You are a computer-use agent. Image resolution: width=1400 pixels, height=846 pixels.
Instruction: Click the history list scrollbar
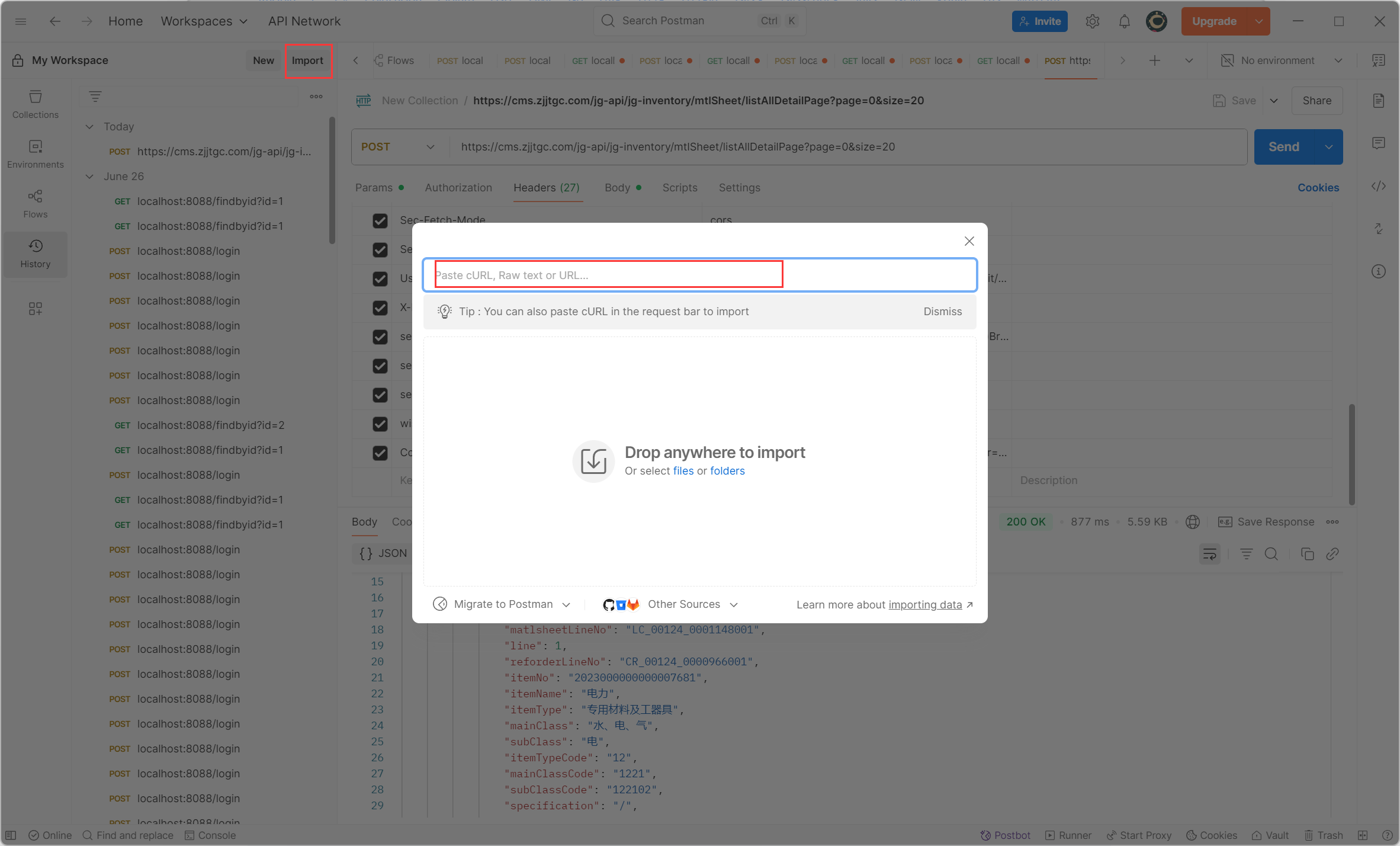tap(332, 181)
